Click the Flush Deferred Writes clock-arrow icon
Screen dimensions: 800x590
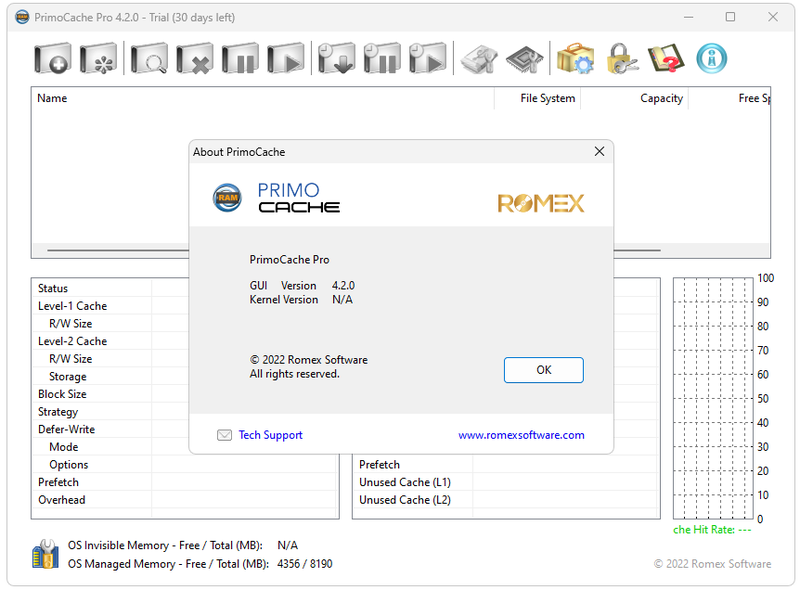[x=336, y=58]
